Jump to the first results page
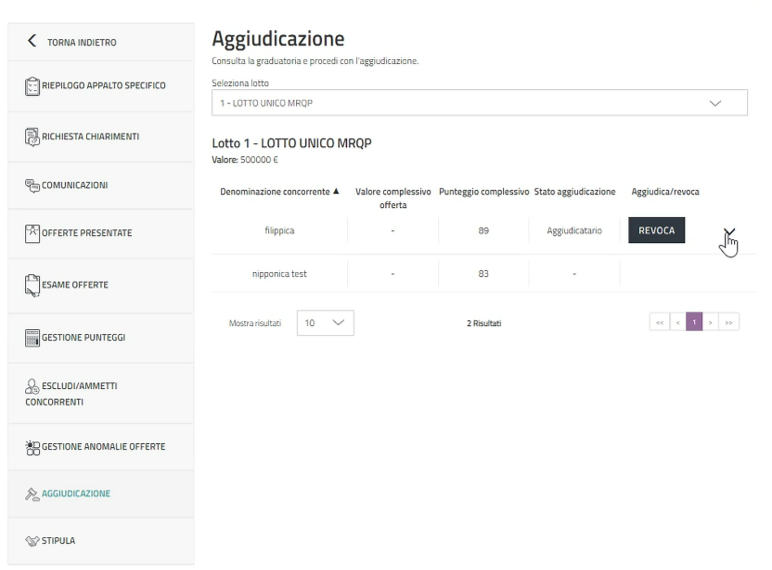The image size is (772, 570). pos(659,324)
